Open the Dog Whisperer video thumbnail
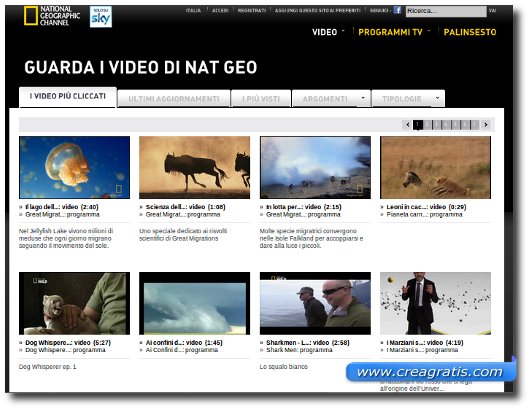The width and height of the screenshot is (530, 410). point(74,303)
